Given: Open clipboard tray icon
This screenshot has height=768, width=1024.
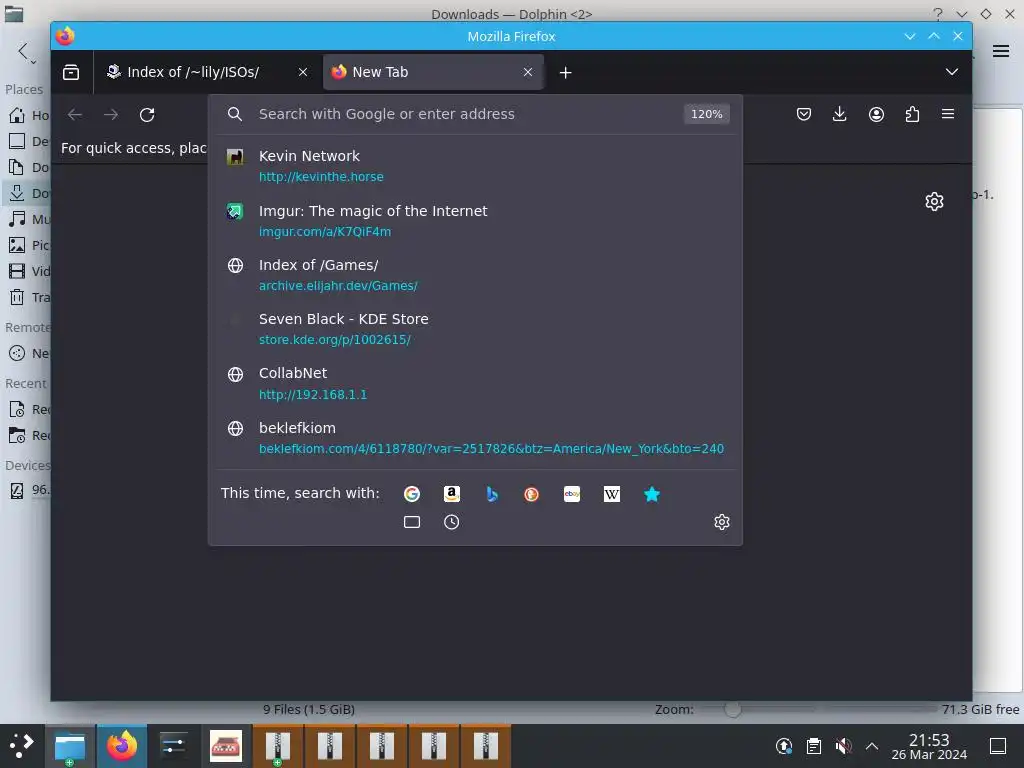Looking at the screenshot, I should tap(814, 746).
